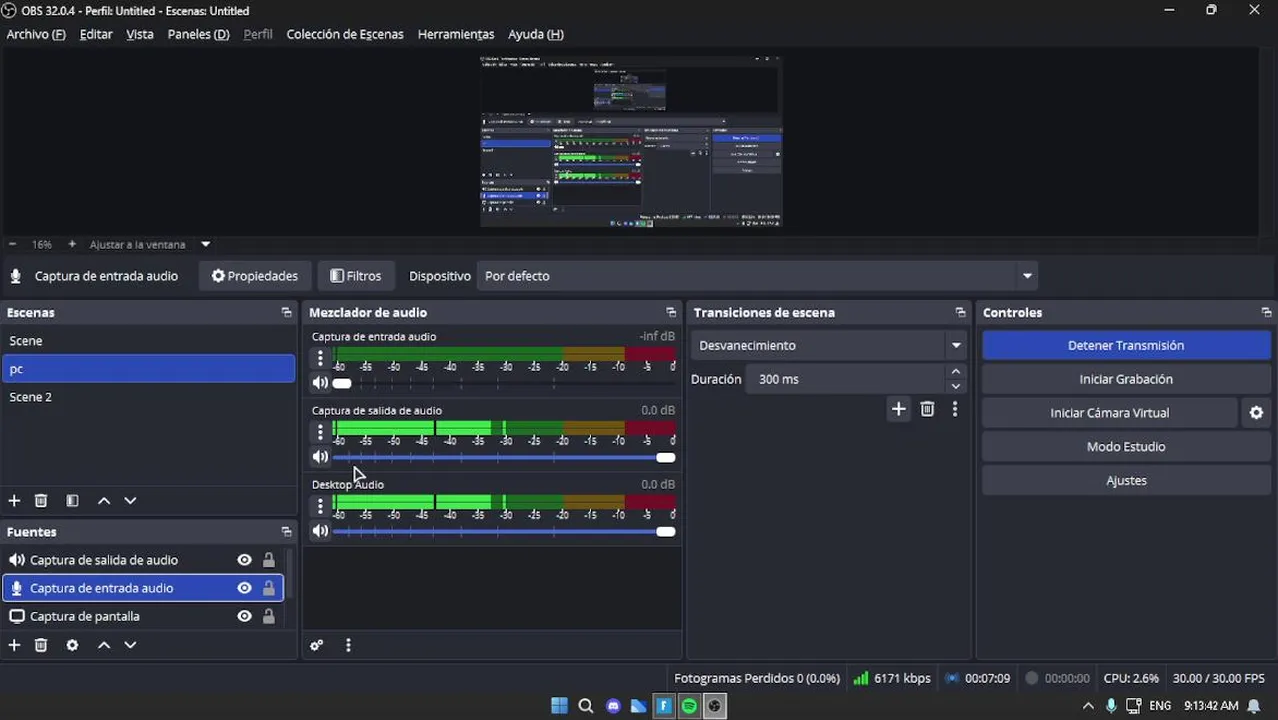Open source properties gear in Fuentes toolbar

pyautogui.click(x=72, y=645)
